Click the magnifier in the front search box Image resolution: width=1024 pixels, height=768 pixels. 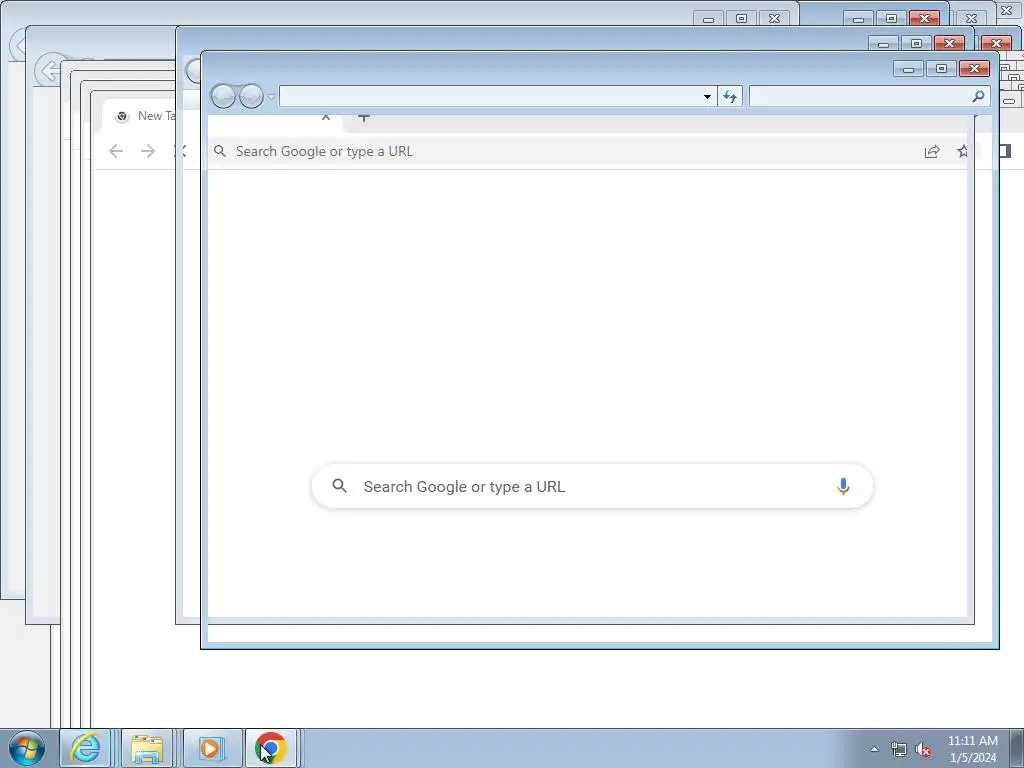978,96
